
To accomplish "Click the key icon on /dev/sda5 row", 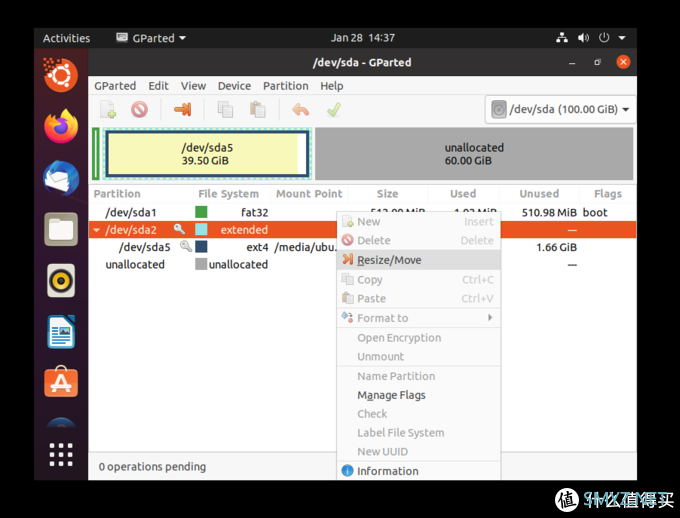I will coord(186,246).
